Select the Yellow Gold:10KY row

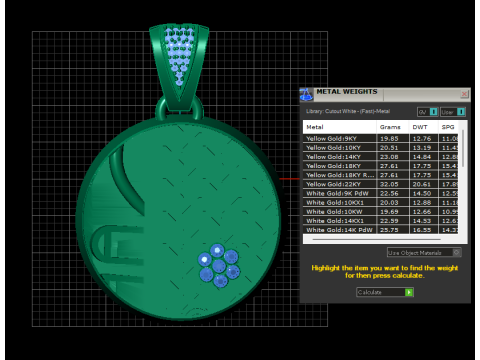(x=380, y=147)
